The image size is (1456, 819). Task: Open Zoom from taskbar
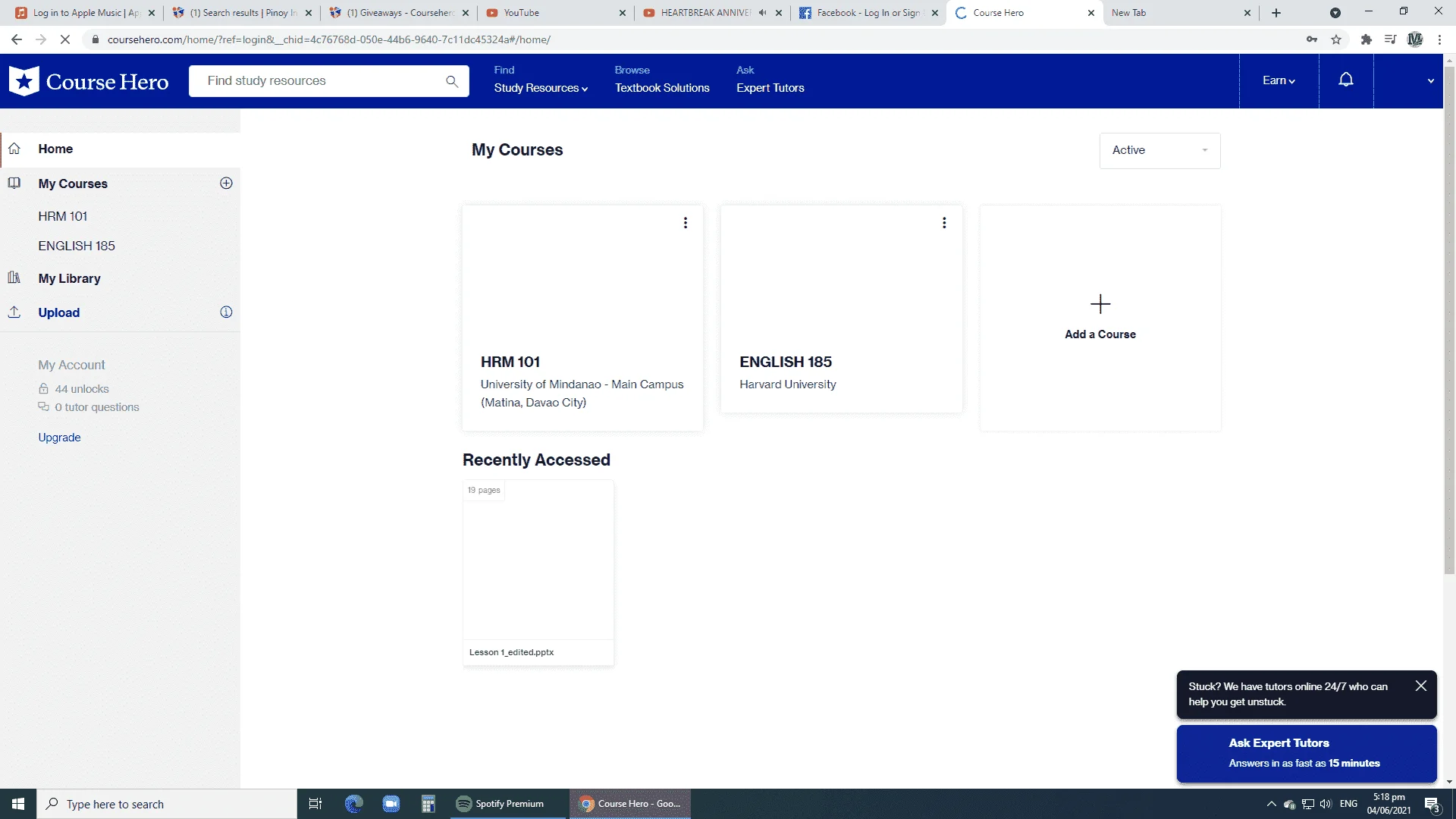(x=391, y=804)
